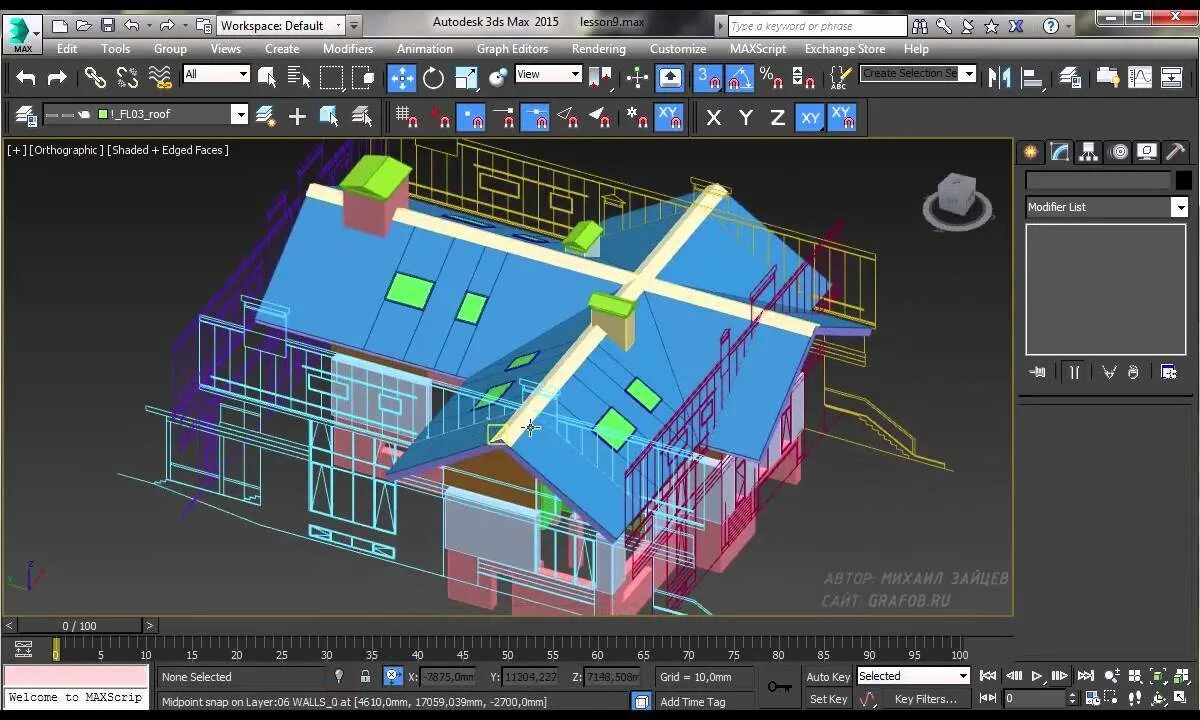The height and width of the screenshot is (720, 1200).
Task: Open the Help question mark dropdown arrow
Action: [1069, 25]
